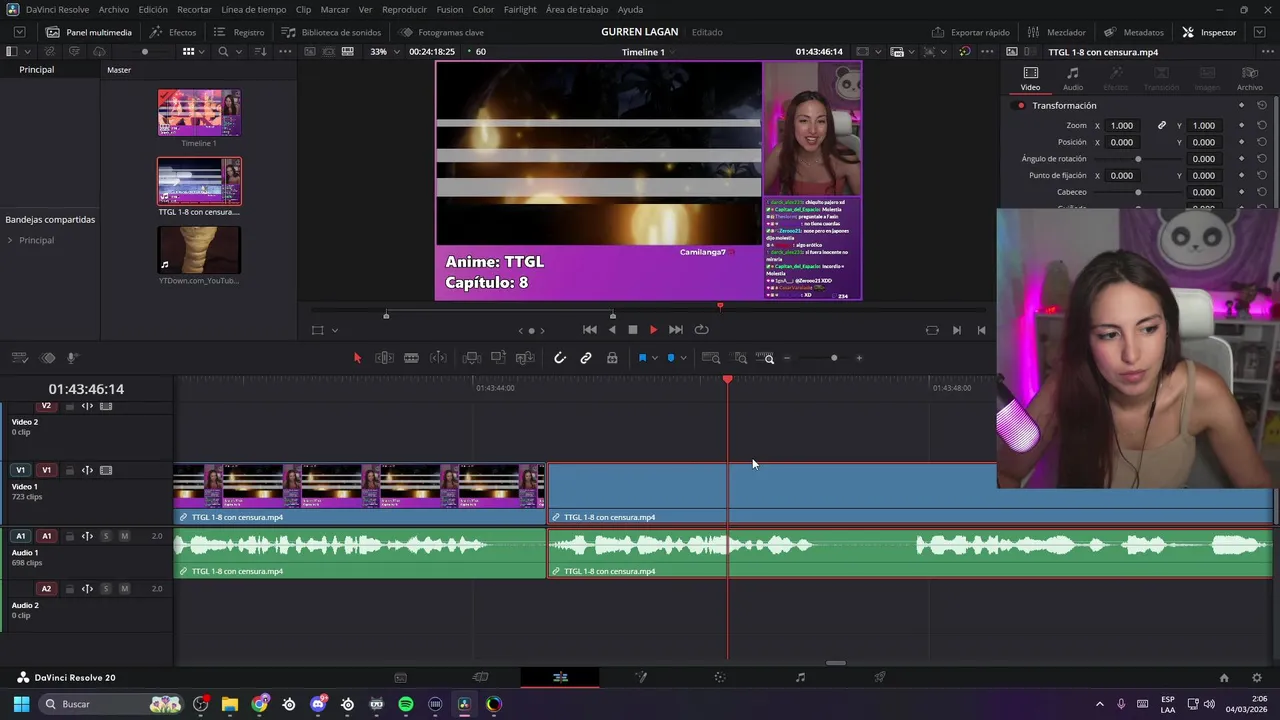Adjust the Cabeceo slider
The width and height of the screenshot is (1280, 720).
click(1137, 192)
